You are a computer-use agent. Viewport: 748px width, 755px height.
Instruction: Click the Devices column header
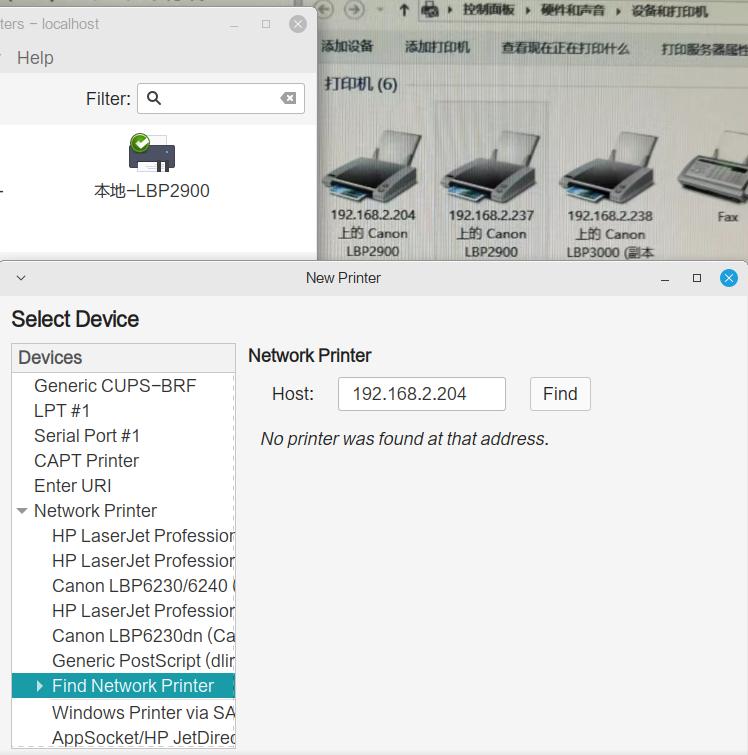coord(123,358)
